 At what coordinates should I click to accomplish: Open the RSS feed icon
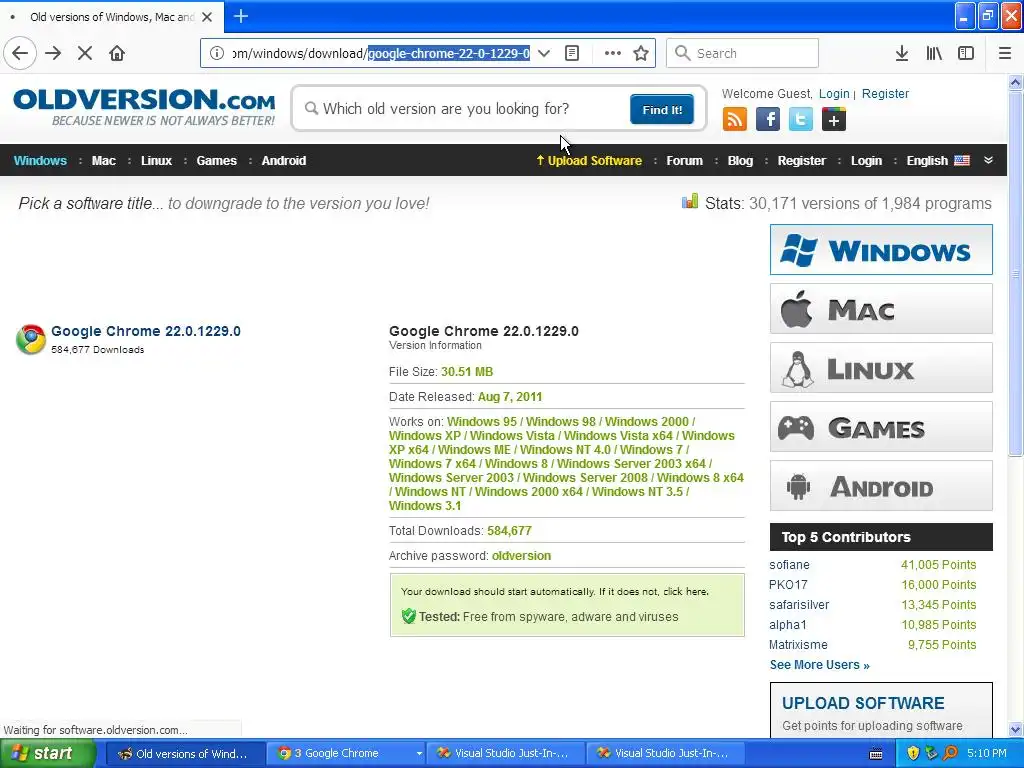(735, 120)
